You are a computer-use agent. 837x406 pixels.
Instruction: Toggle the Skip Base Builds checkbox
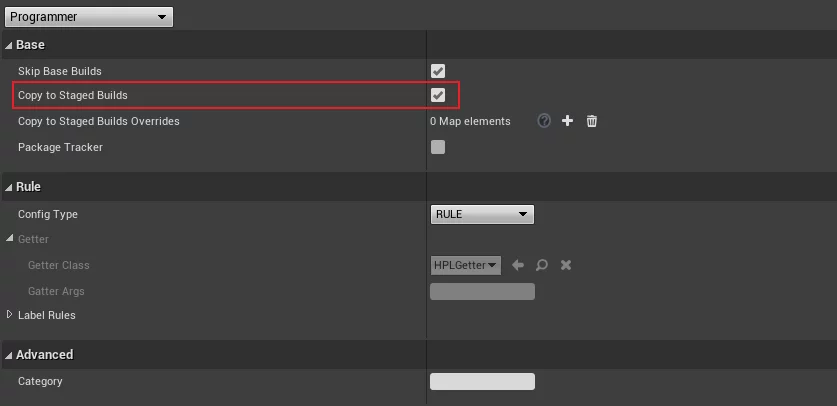(438, 71)
